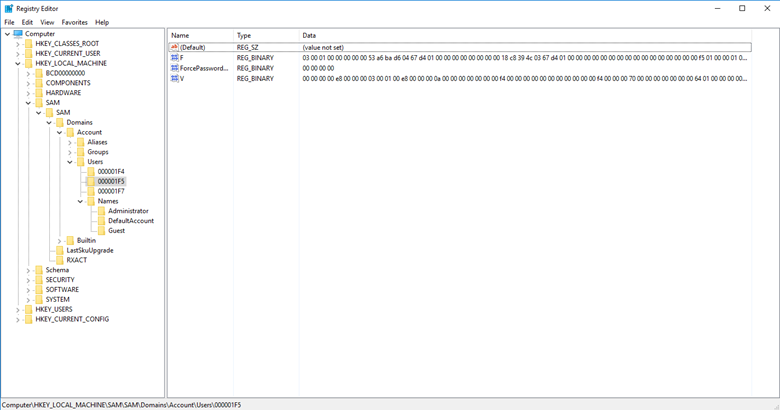Image resolution: width=780 pixels, height=410 pixels.
Task: Sort values by Type column header
Action: tap(266, 35)
